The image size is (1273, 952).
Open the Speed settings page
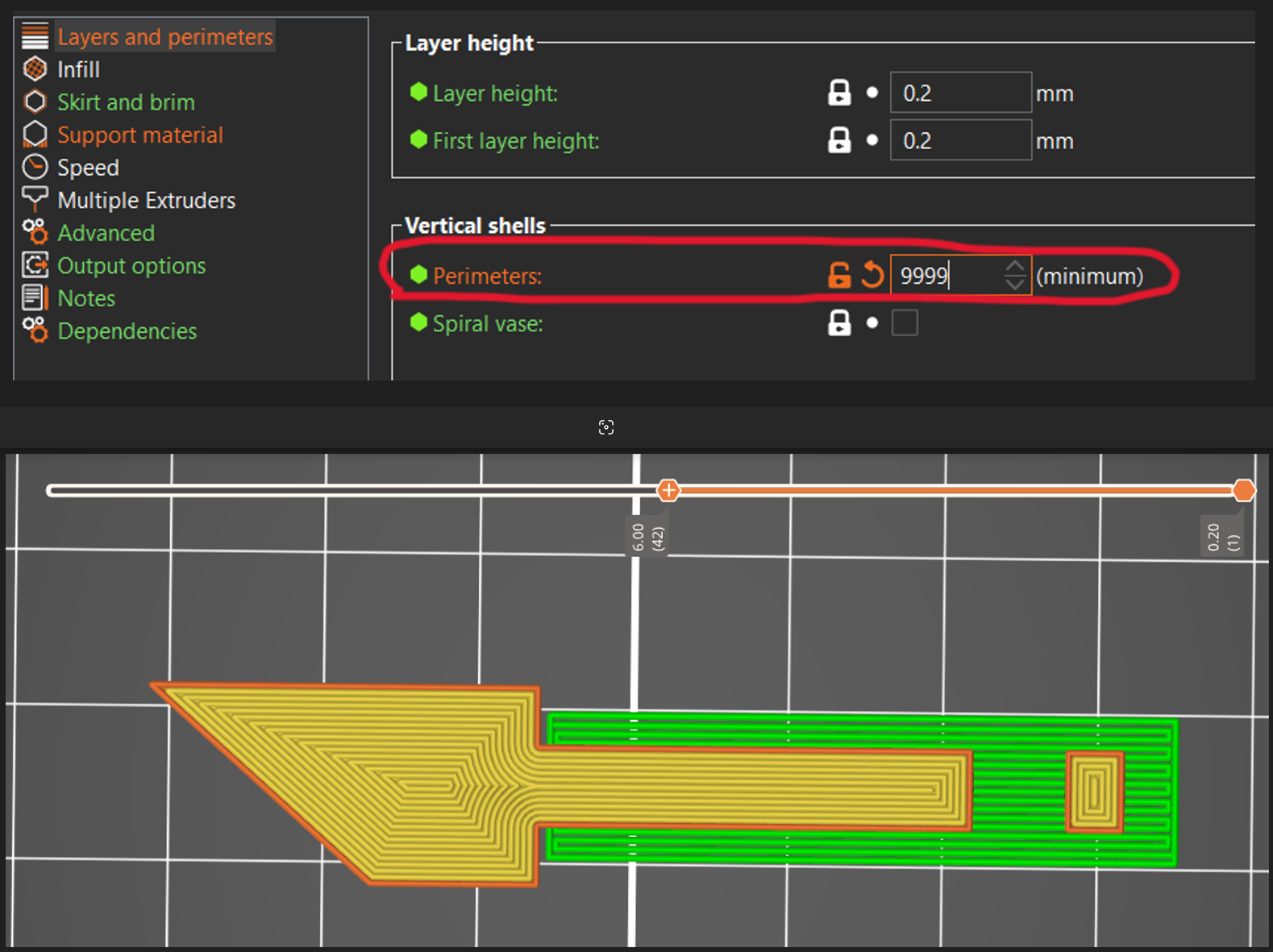(88, 168)
